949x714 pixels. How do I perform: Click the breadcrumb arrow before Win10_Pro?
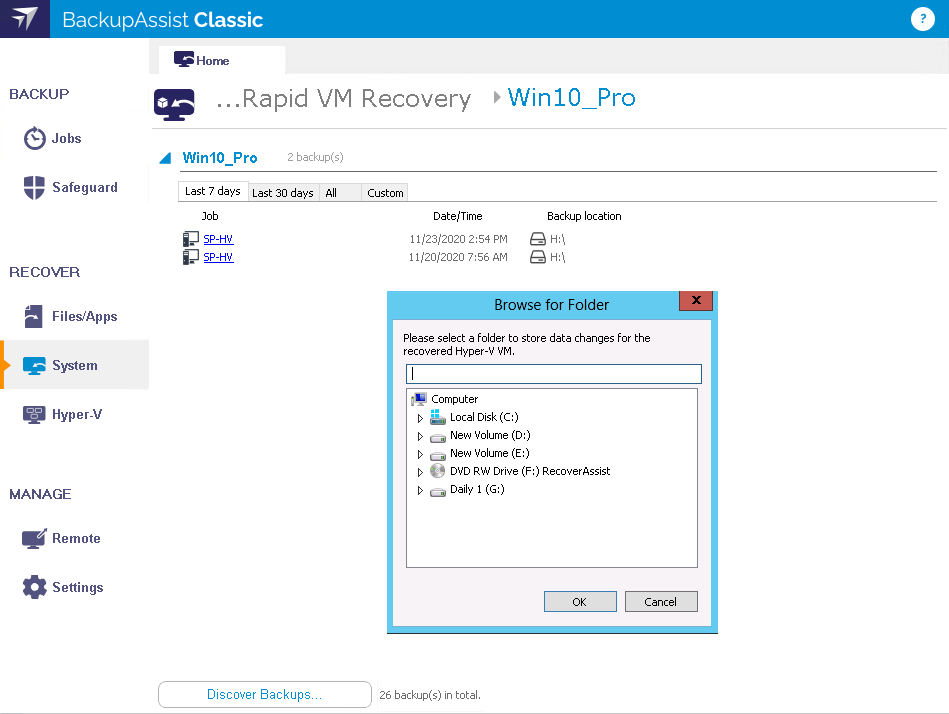tap(497, 97)
